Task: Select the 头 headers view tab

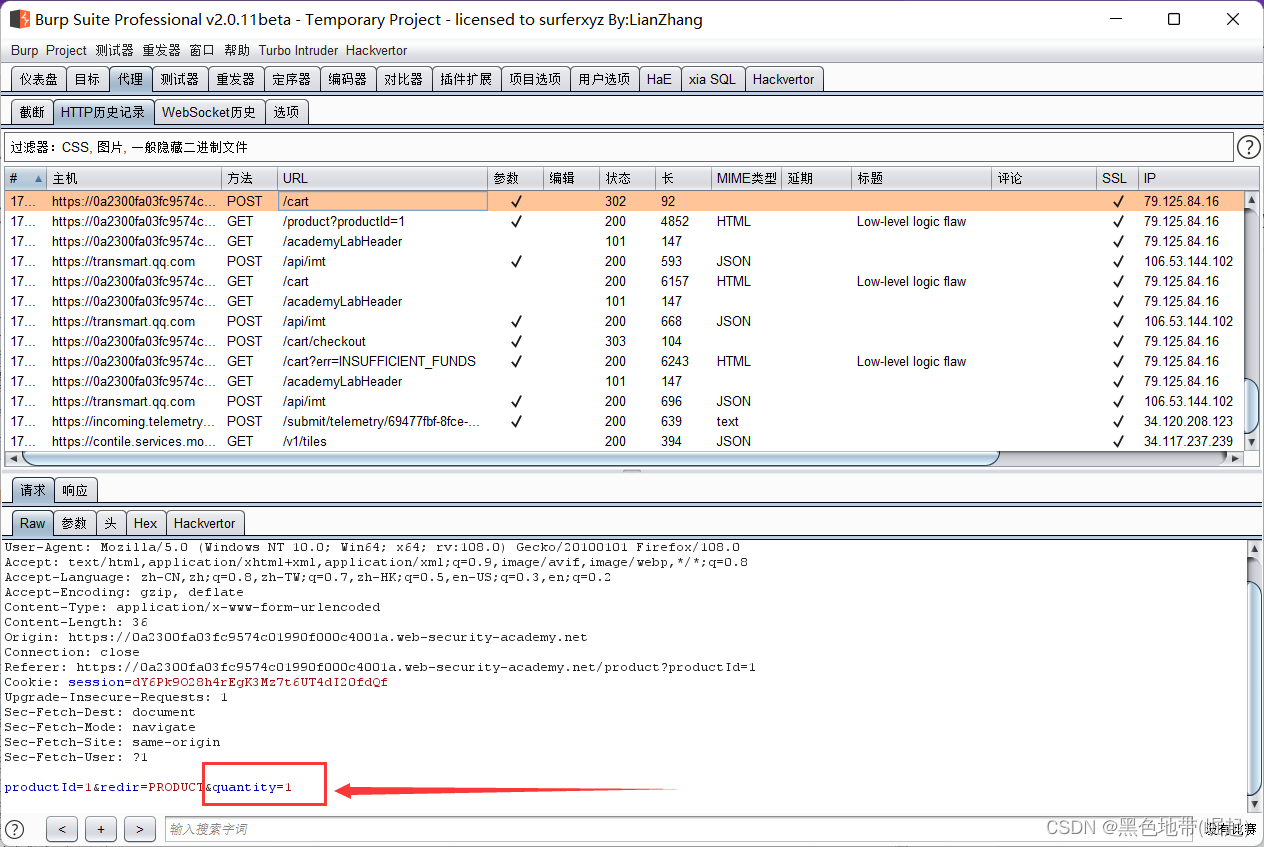Action: click(110, 523)
